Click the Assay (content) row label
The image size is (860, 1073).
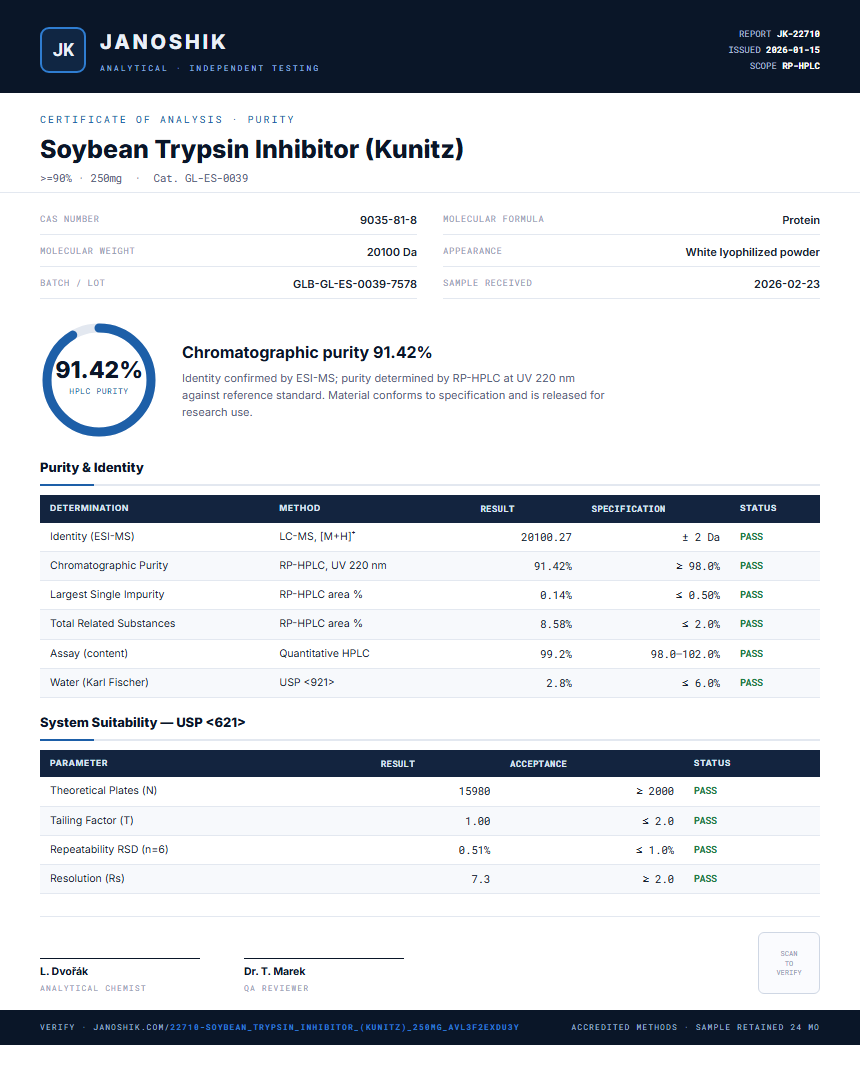[89, 654]
